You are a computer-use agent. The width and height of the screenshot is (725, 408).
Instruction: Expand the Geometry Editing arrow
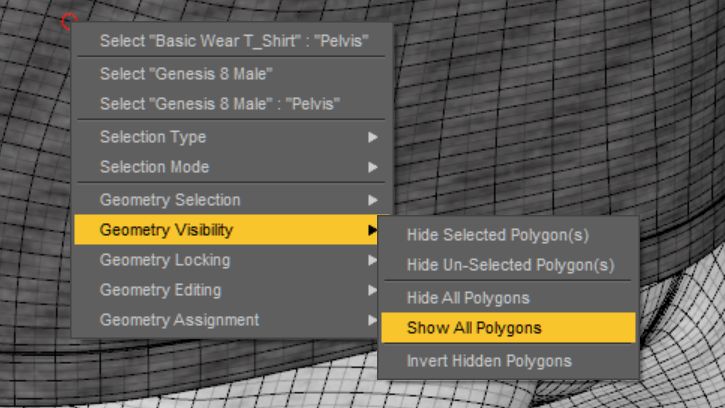372,291
